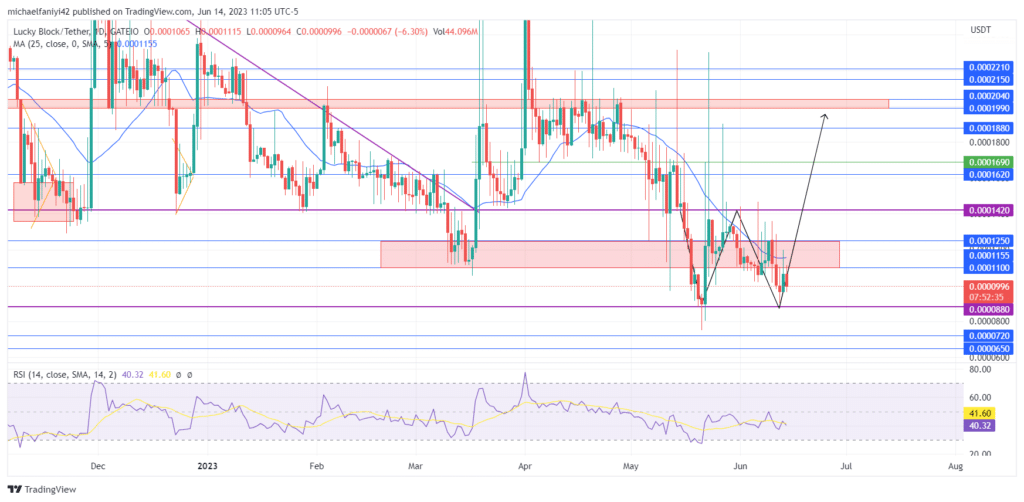Screen dimensions: 1024x502
Task: Click the 0.0002210 price level label
Action: click(989, 68)
